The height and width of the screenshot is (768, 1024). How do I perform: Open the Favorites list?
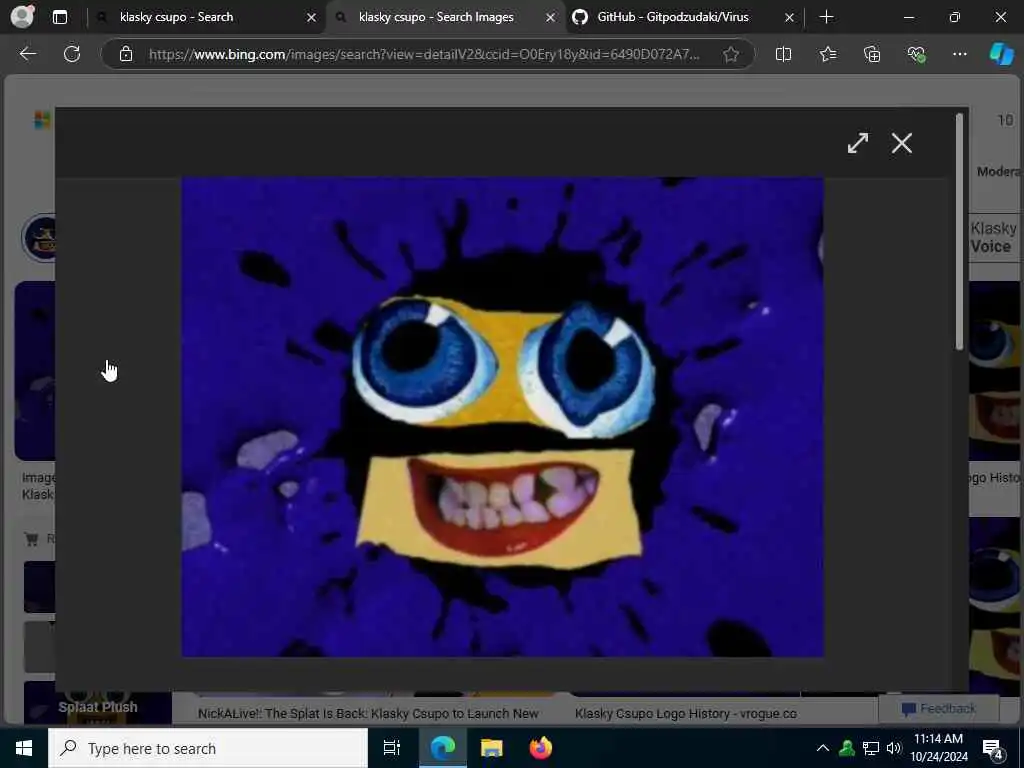(828, 54)
